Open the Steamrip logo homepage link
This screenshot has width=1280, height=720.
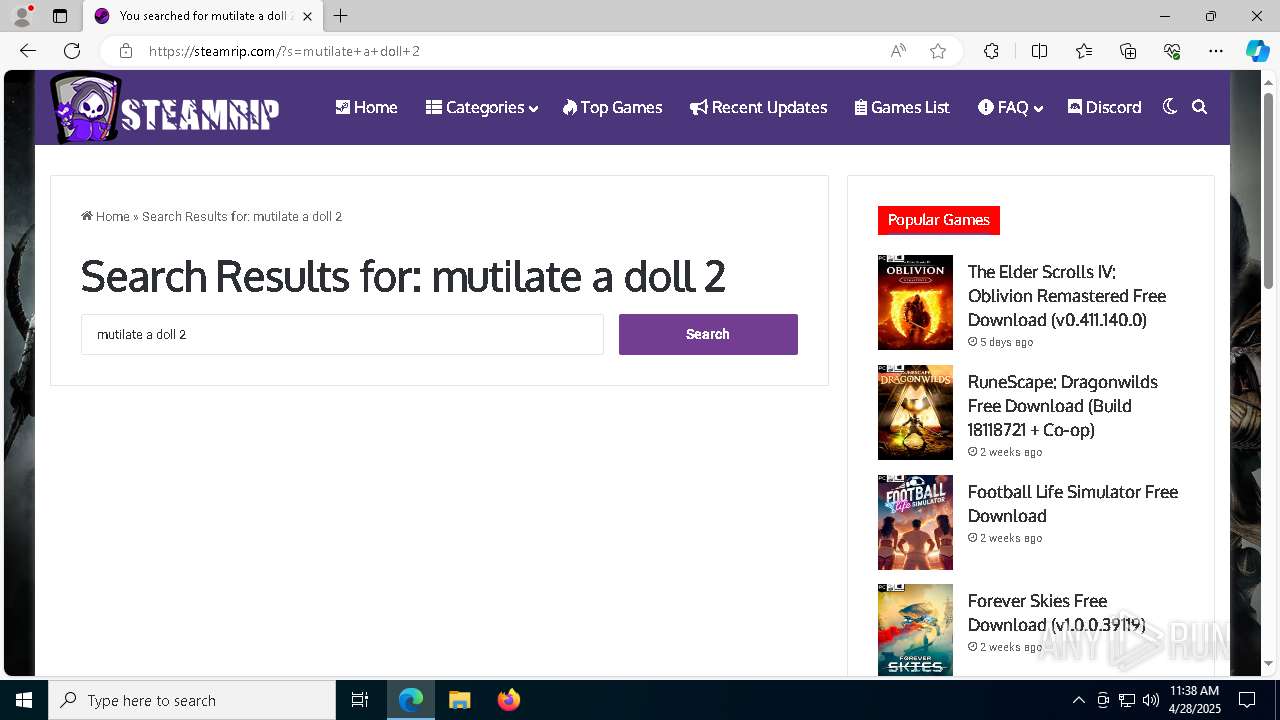[165, 108]
